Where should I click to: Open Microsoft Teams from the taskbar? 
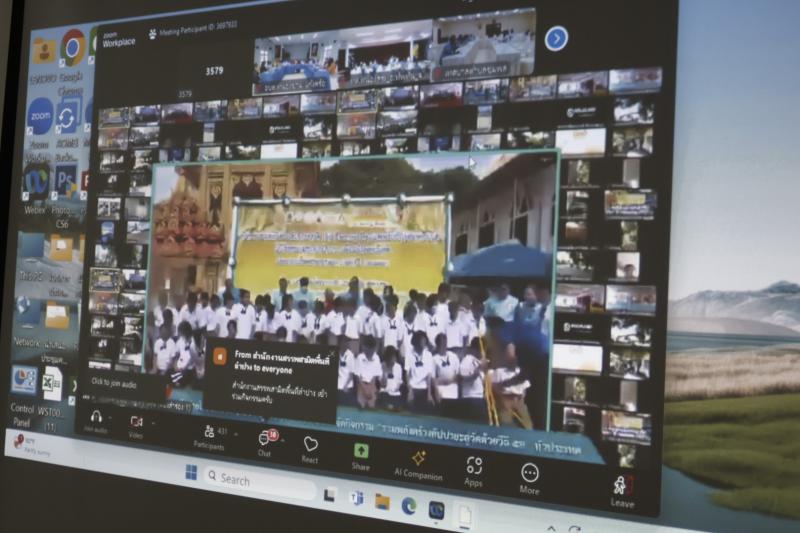pyautogui.click(x=357, y=498)
